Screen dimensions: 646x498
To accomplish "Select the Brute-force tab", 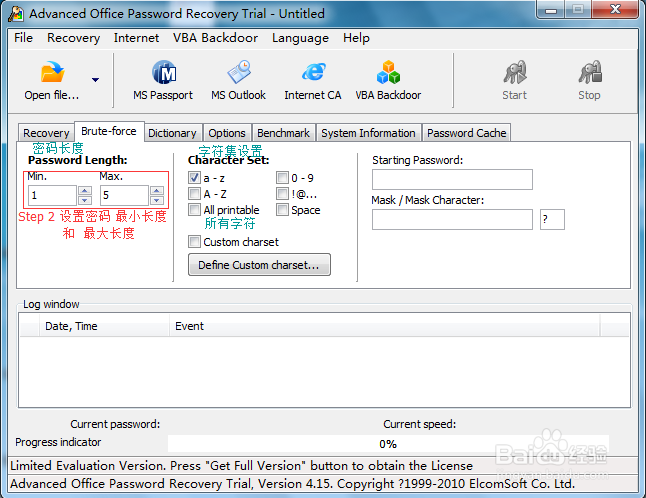I will tap(109, 131).
